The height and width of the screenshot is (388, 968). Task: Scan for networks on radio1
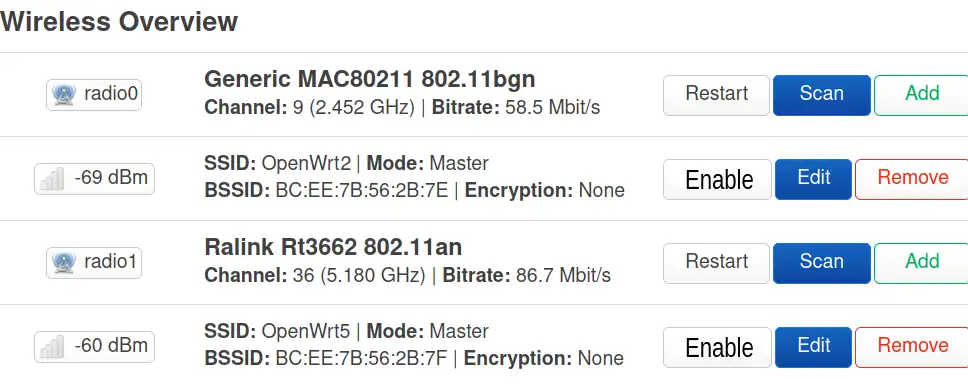822,263
